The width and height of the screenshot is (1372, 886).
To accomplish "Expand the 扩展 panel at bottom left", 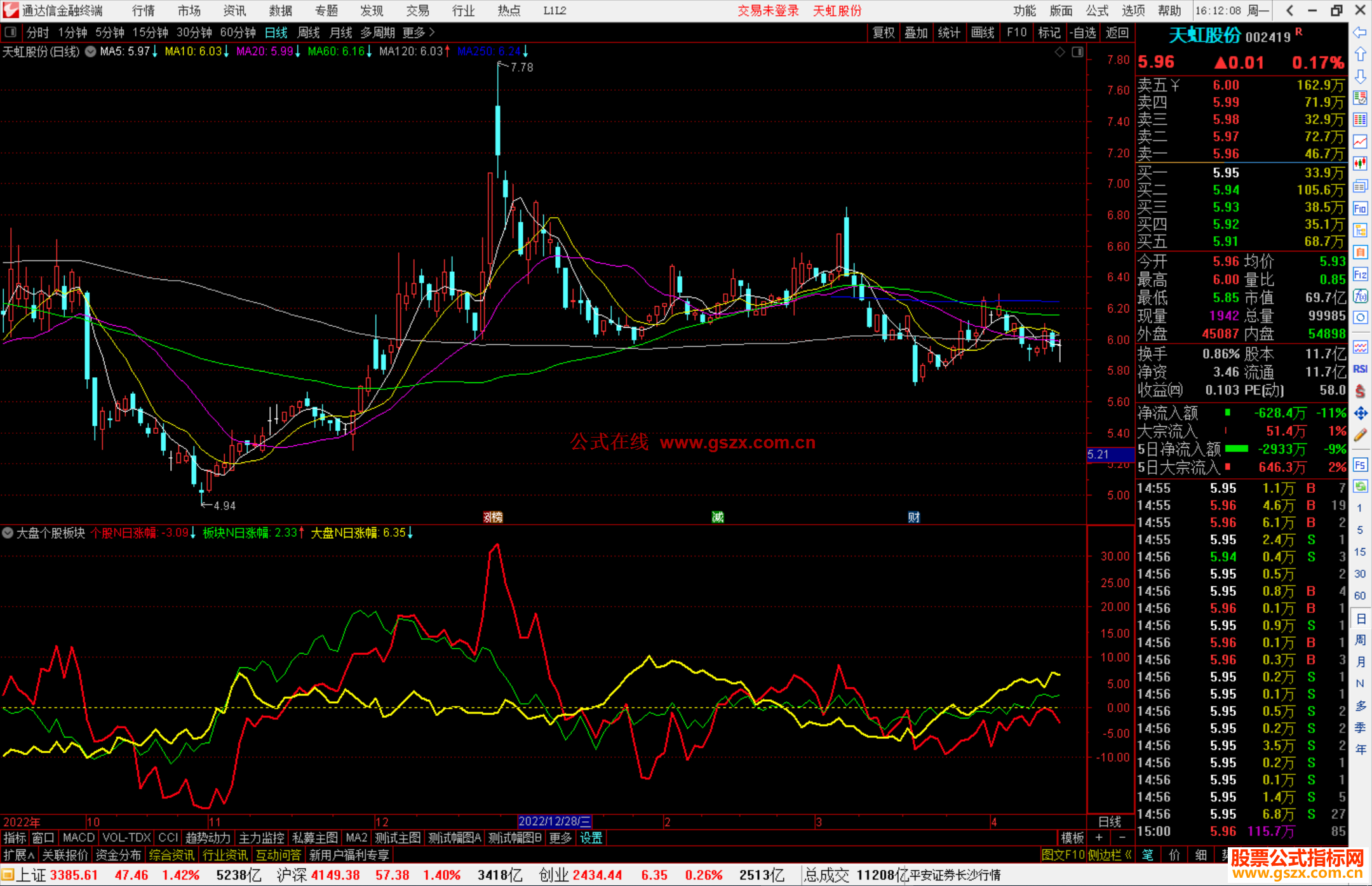I will (19, 855).
